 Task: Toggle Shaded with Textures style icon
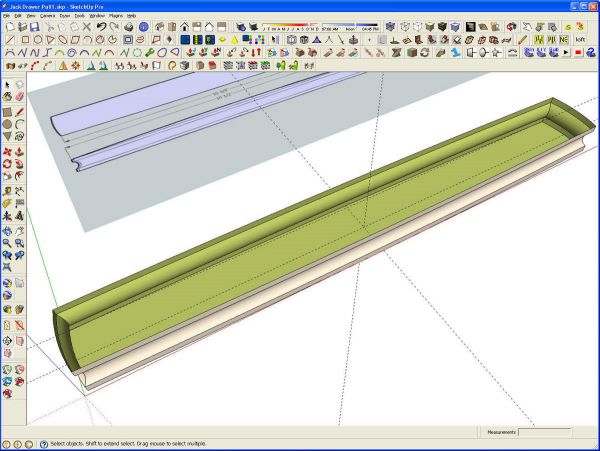pyautogui.click(x=442, y=27)
